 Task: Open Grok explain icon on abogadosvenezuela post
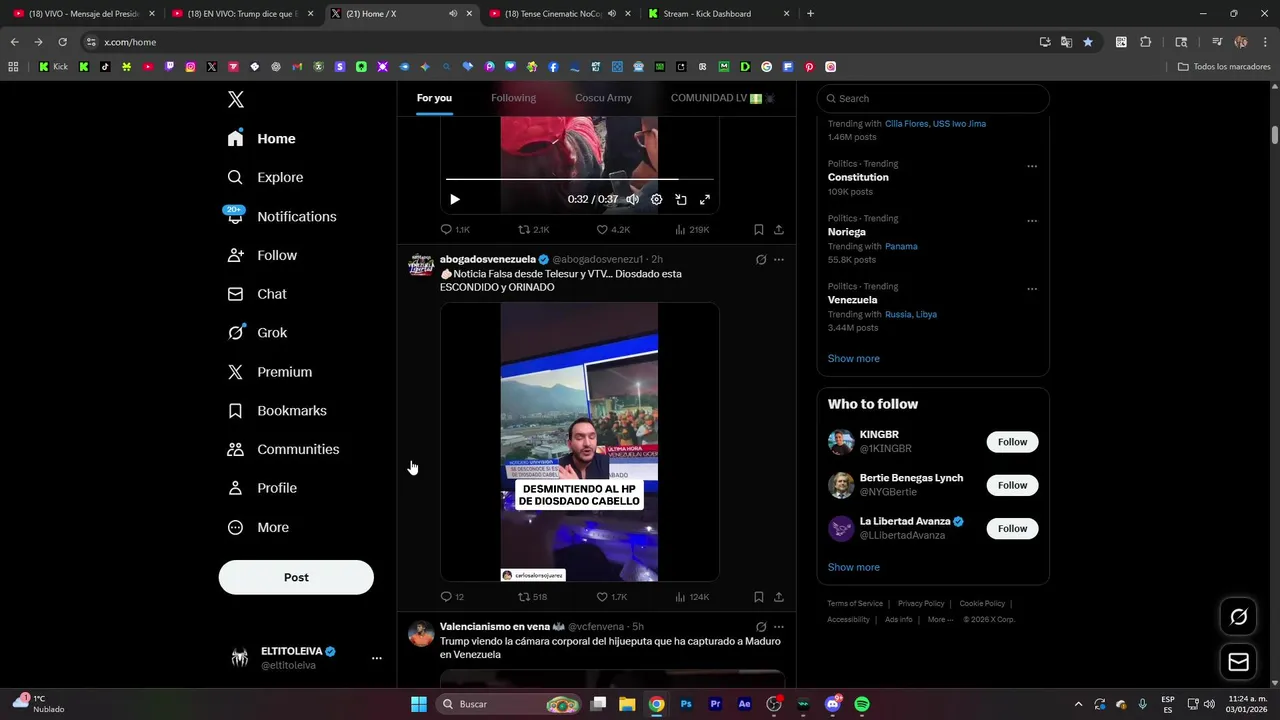761,259
